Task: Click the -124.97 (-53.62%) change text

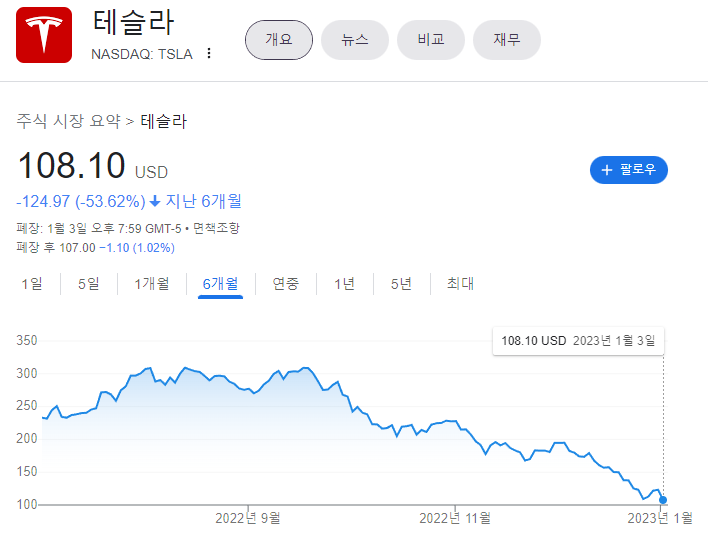Action: tap(81, 201)
